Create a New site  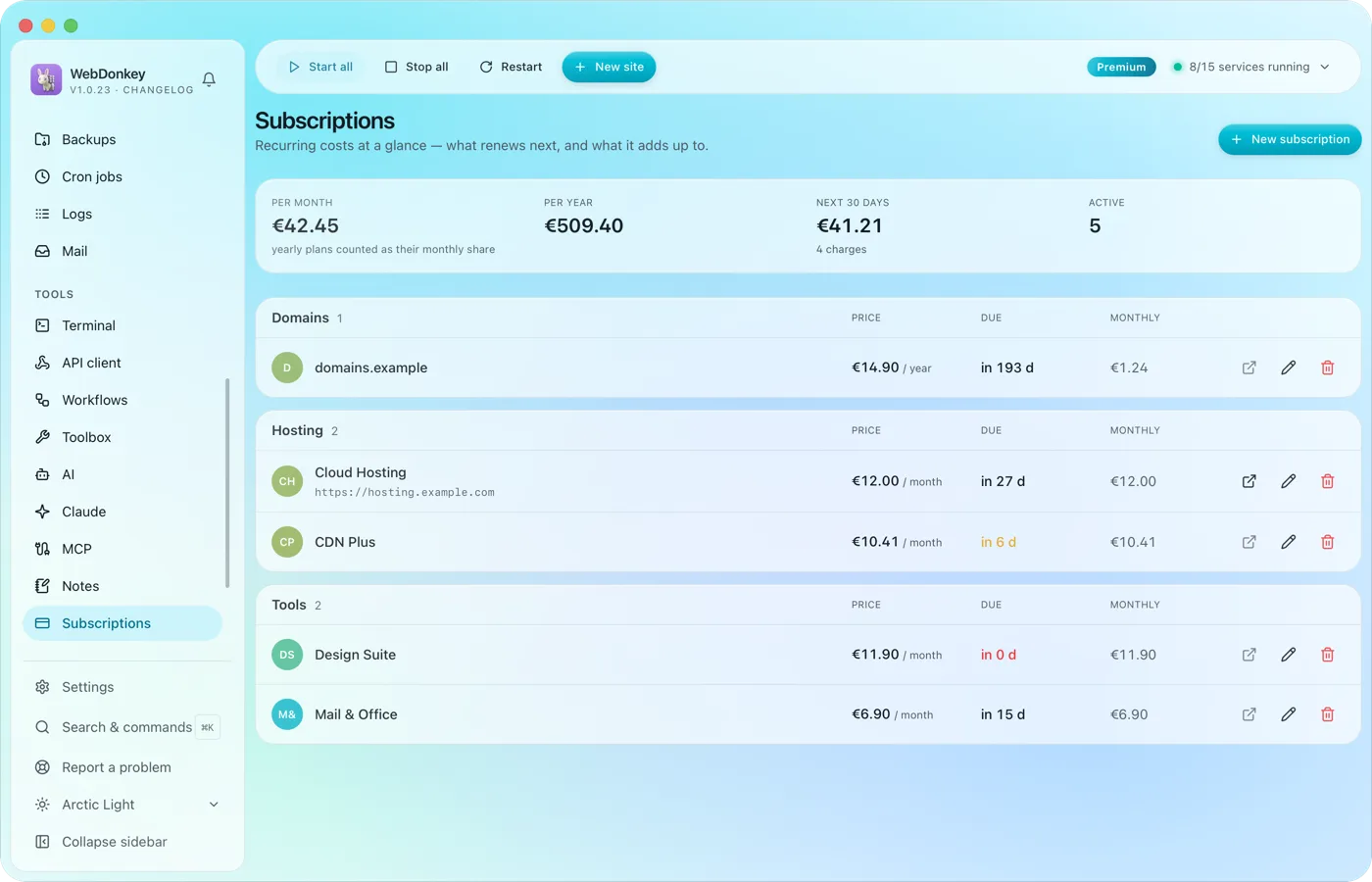(x=609, y=67)
